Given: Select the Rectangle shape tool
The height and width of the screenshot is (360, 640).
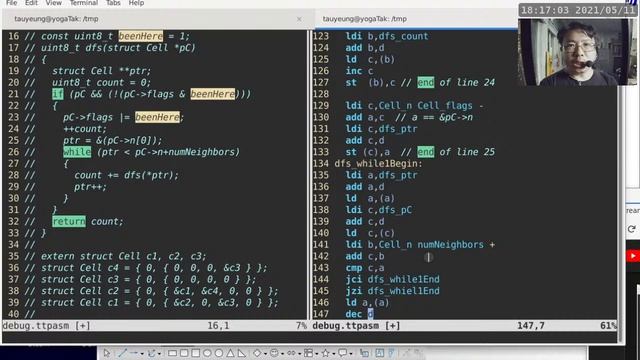Looking at the screenshot, I should tap(172, 353).
